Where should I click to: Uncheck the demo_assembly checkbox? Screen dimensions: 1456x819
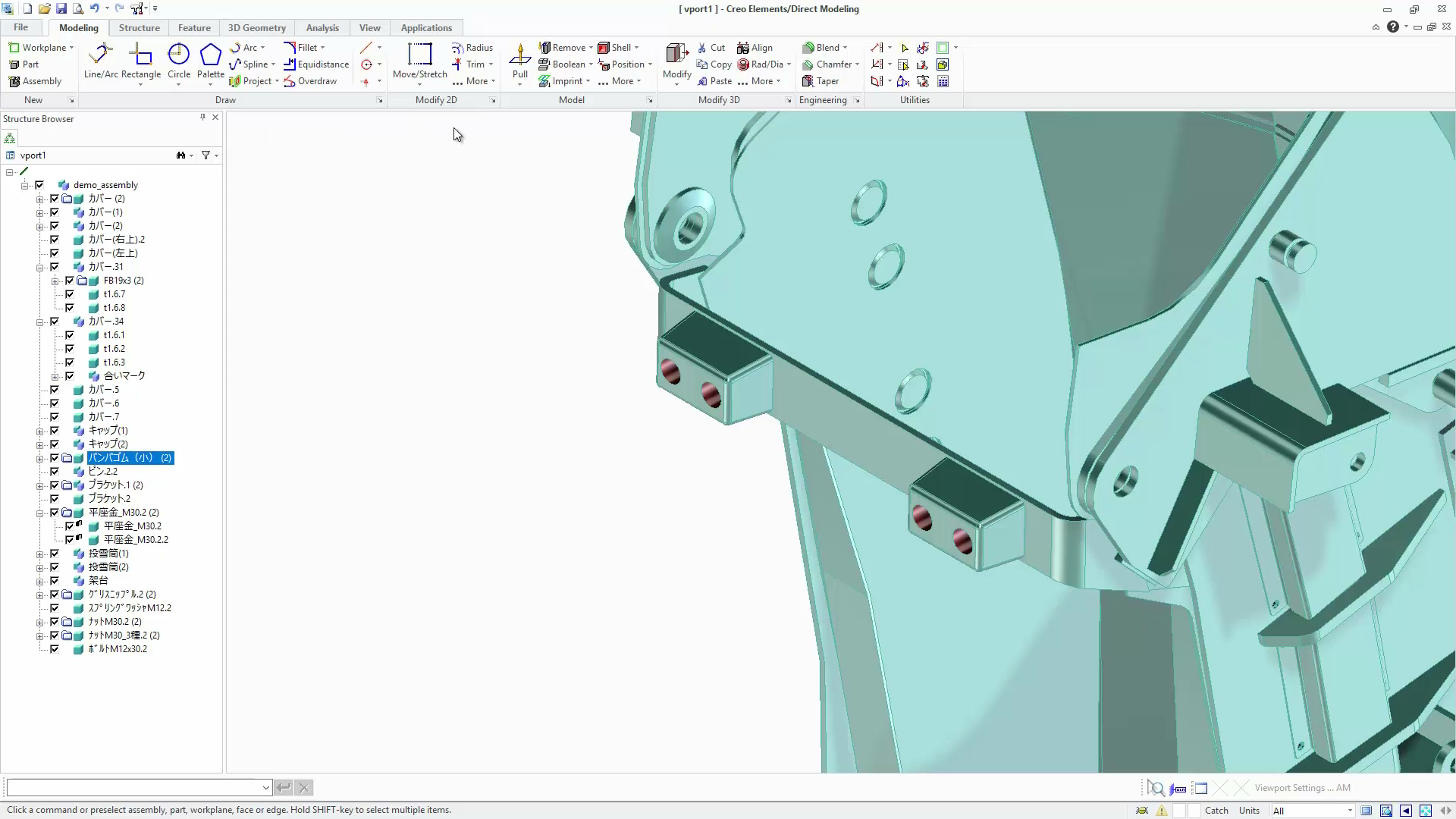coord(39,184)
